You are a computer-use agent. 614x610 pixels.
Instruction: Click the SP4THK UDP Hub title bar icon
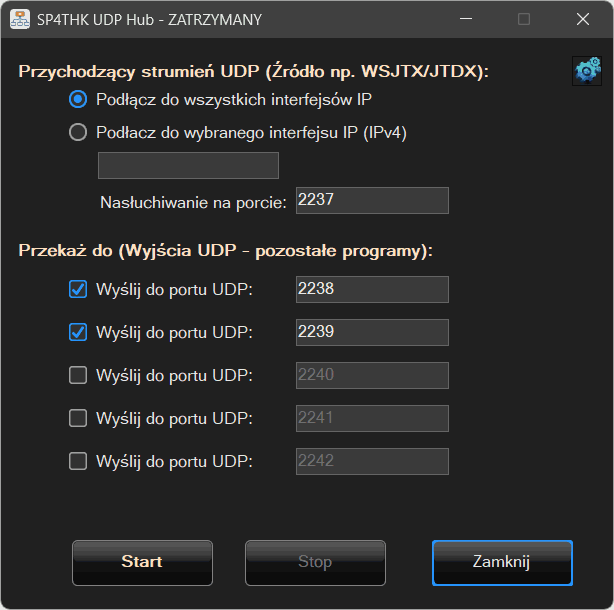(x=19, y=19)
